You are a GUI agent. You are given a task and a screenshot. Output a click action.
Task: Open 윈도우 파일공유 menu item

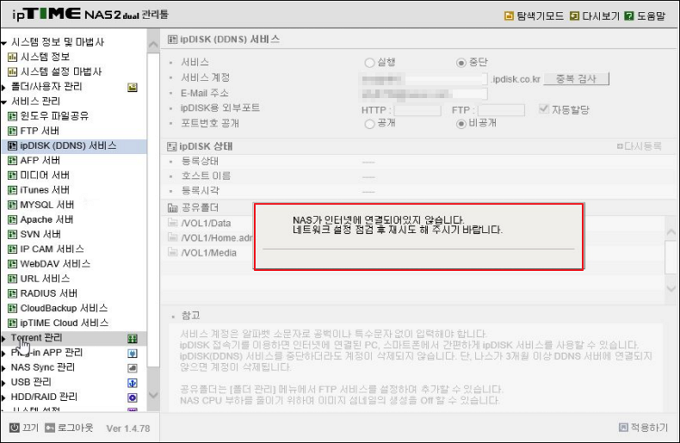[54, 116]
